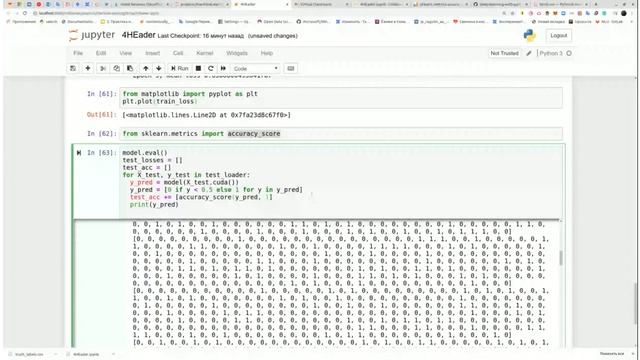Move selected cell down arrow
The width and height of the screenshot is (640, 360).
tap(159, 69)
